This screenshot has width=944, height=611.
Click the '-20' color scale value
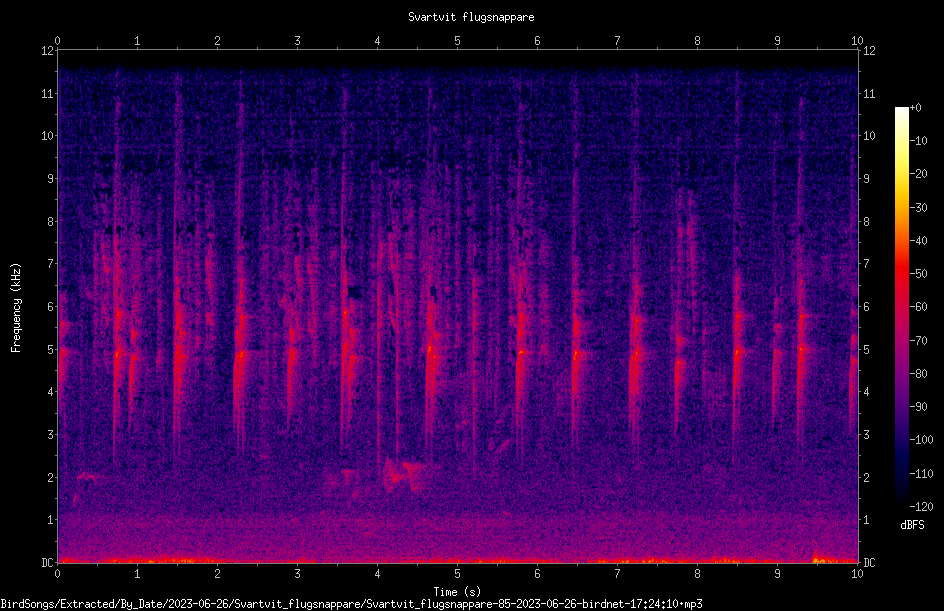click(x=918, y=173)
